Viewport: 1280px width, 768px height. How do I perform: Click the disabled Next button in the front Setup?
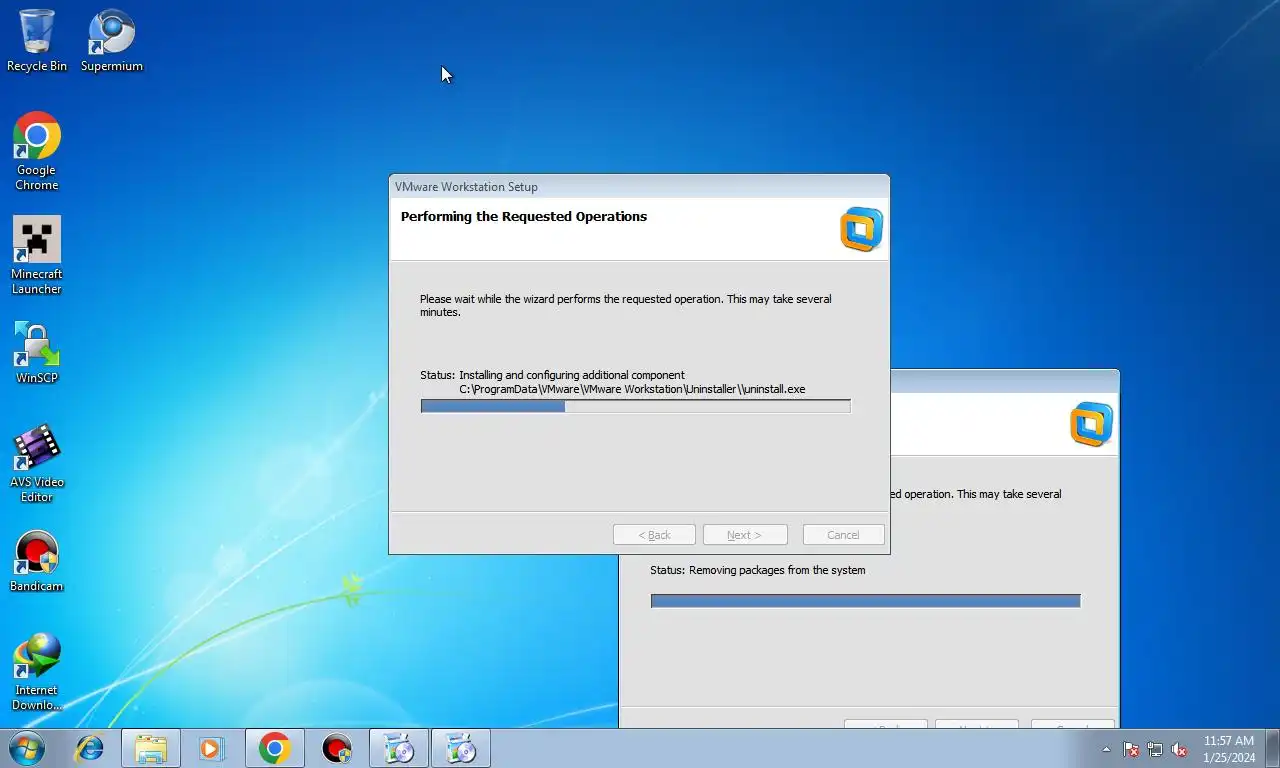[x=745, y=535]
